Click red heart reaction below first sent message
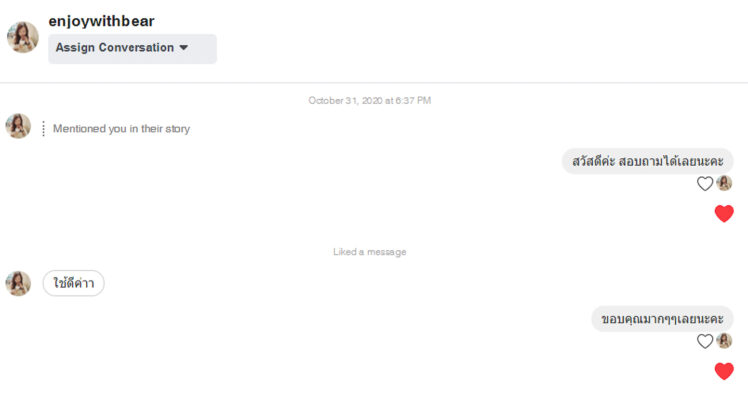Screen dimensions: 748x400 coord(724,214)
